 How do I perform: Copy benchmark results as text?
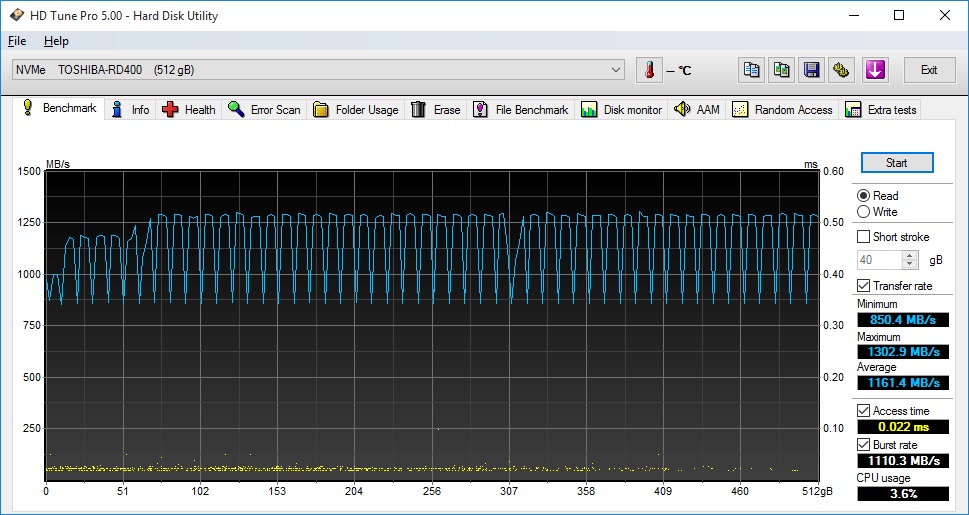(x=751, y=70)
